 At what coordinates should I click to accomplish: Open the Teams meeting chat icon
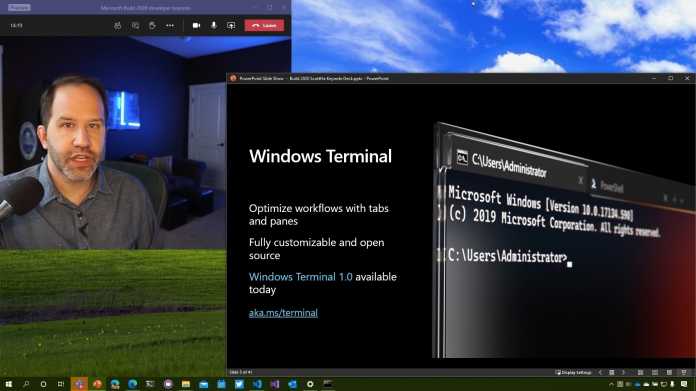[x=135, y=26]
